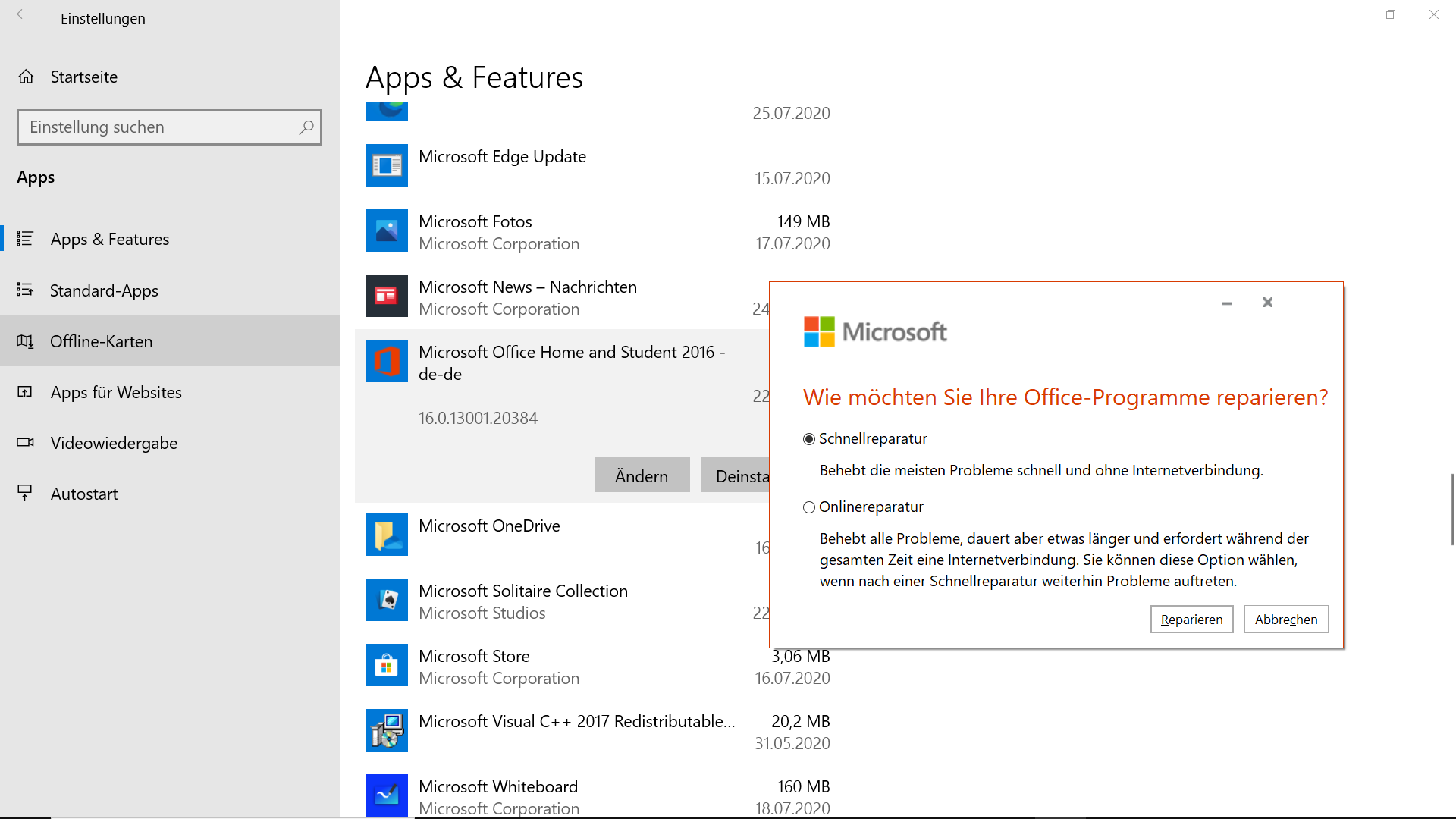The height and width of the screenshot is (819, 1456).
Task: Select Microsoft News – Nachrichten entry
Action: point(562,296)
